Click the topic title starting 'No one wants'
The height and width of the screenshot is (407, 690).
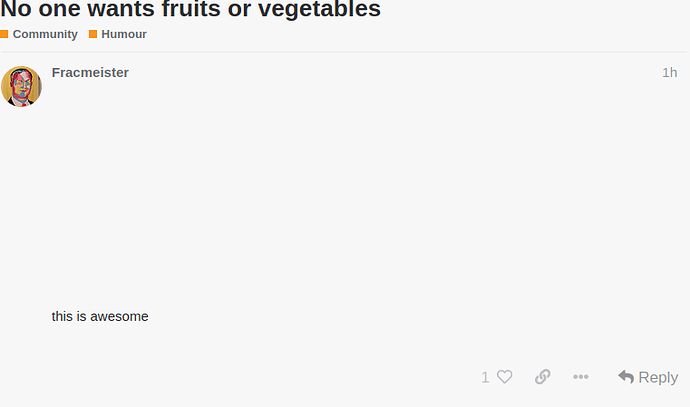[191, 9]
